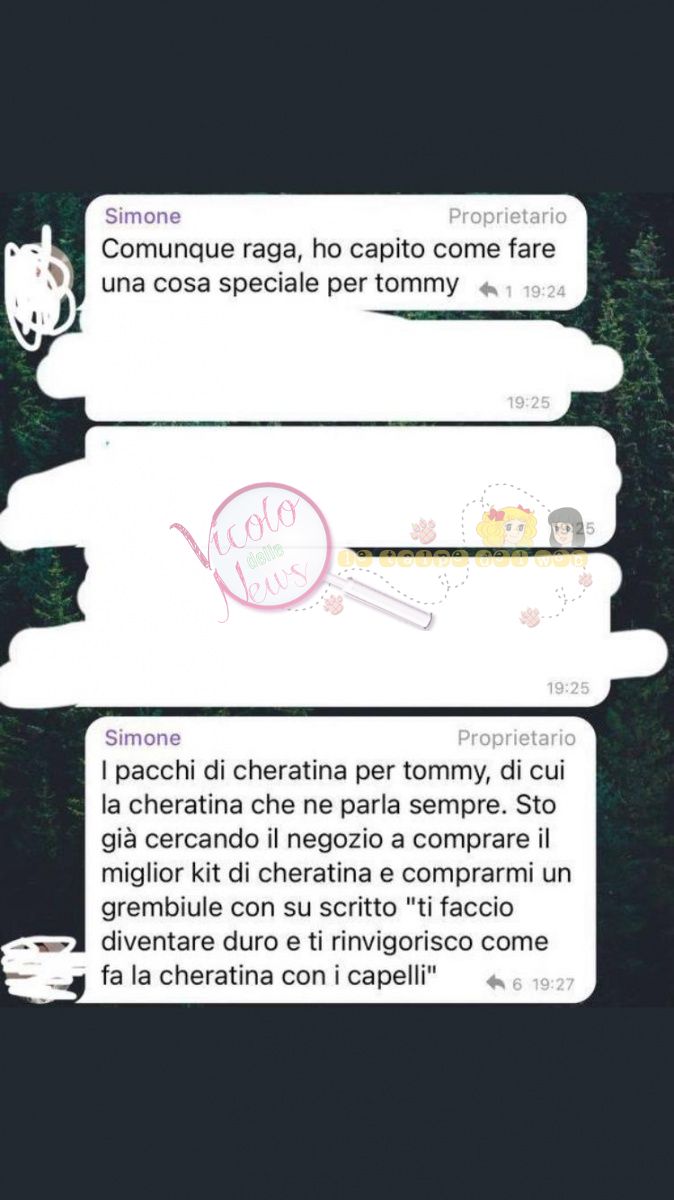
Task: Click the Proprietario badge on the last message
Action: [516, 738]
